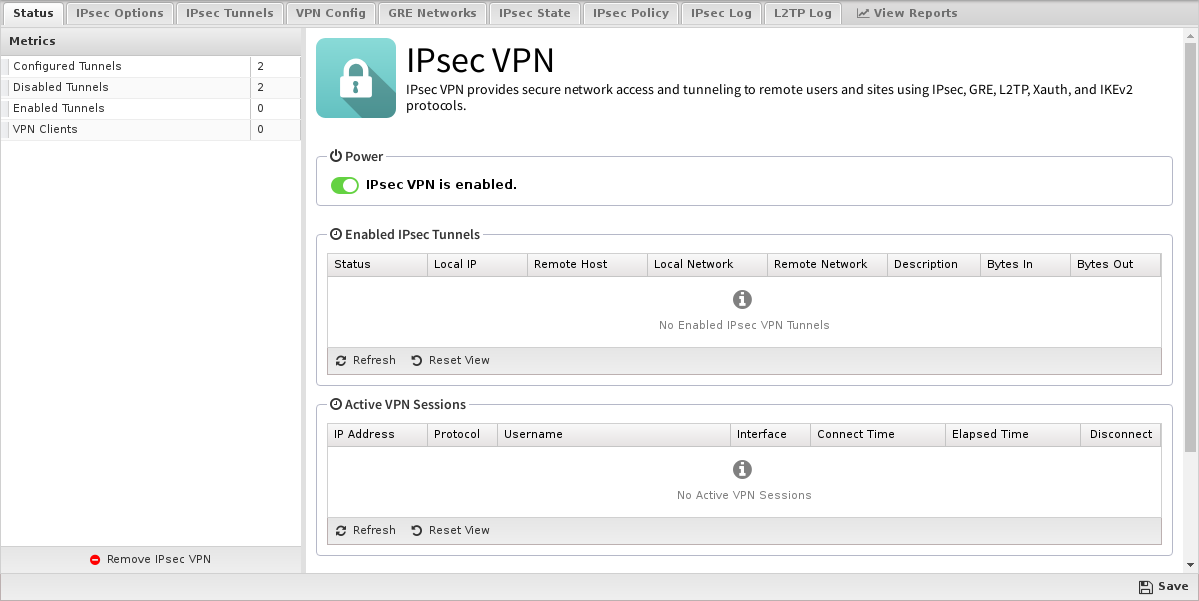Click Refresh icon under Active VPN Sessions
1199x601 pixels.
coord(341,530)
